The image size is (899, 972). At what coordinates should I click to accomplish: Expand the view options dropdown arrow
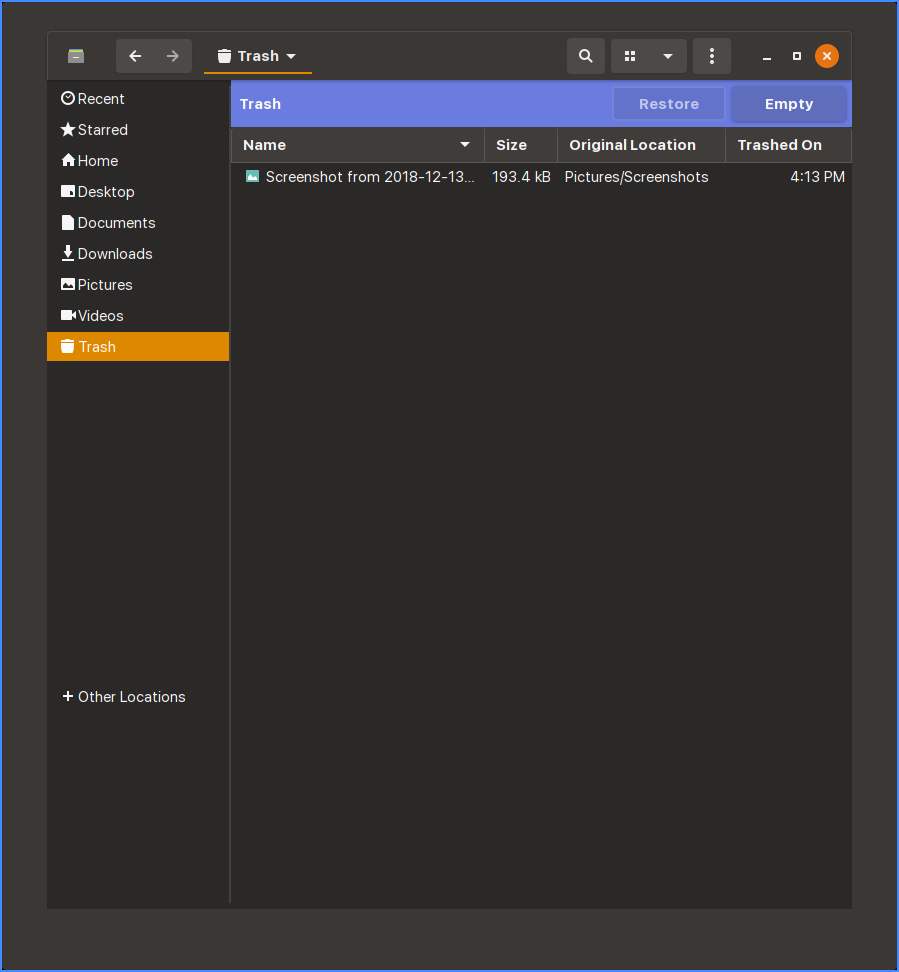[668, 56]
